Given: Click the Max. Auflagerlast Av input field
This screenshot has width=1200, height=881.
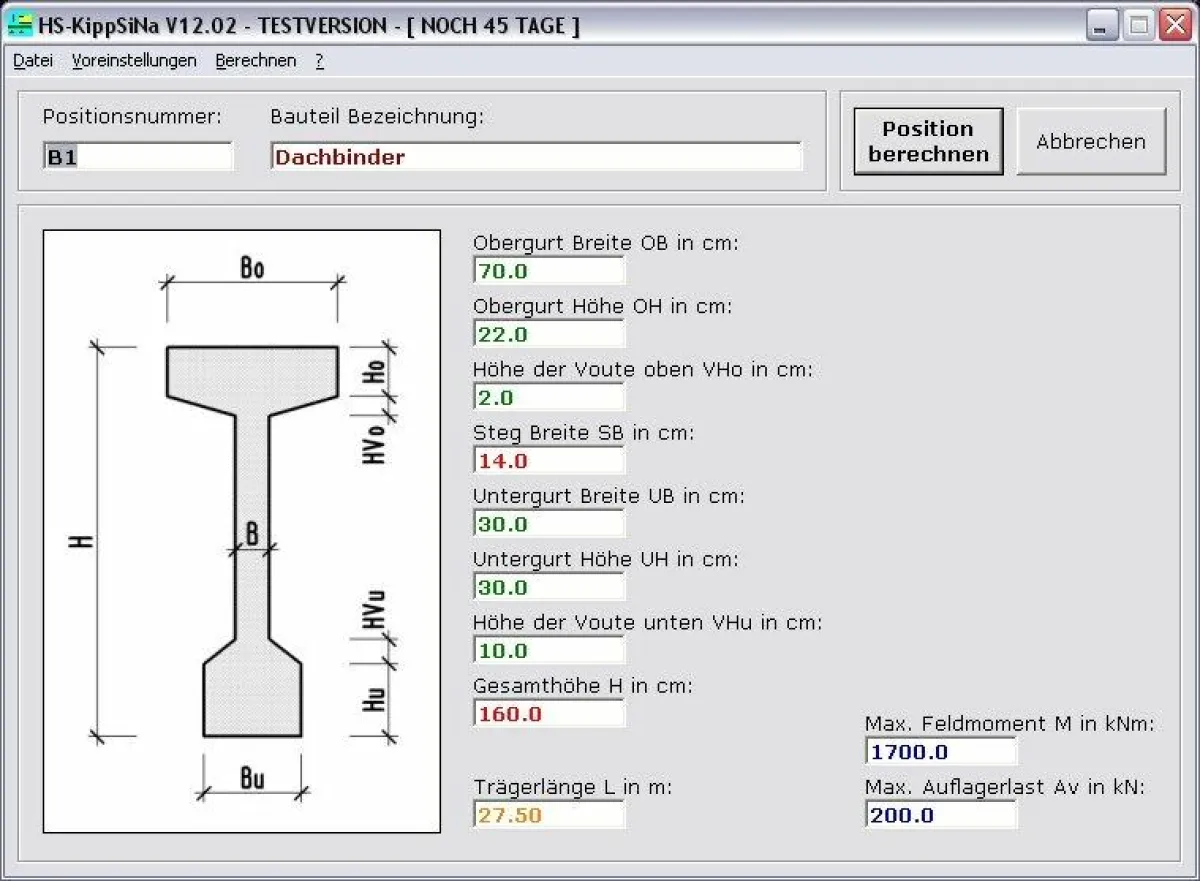Looking at the screenshot, I should [x=941, y=815].
